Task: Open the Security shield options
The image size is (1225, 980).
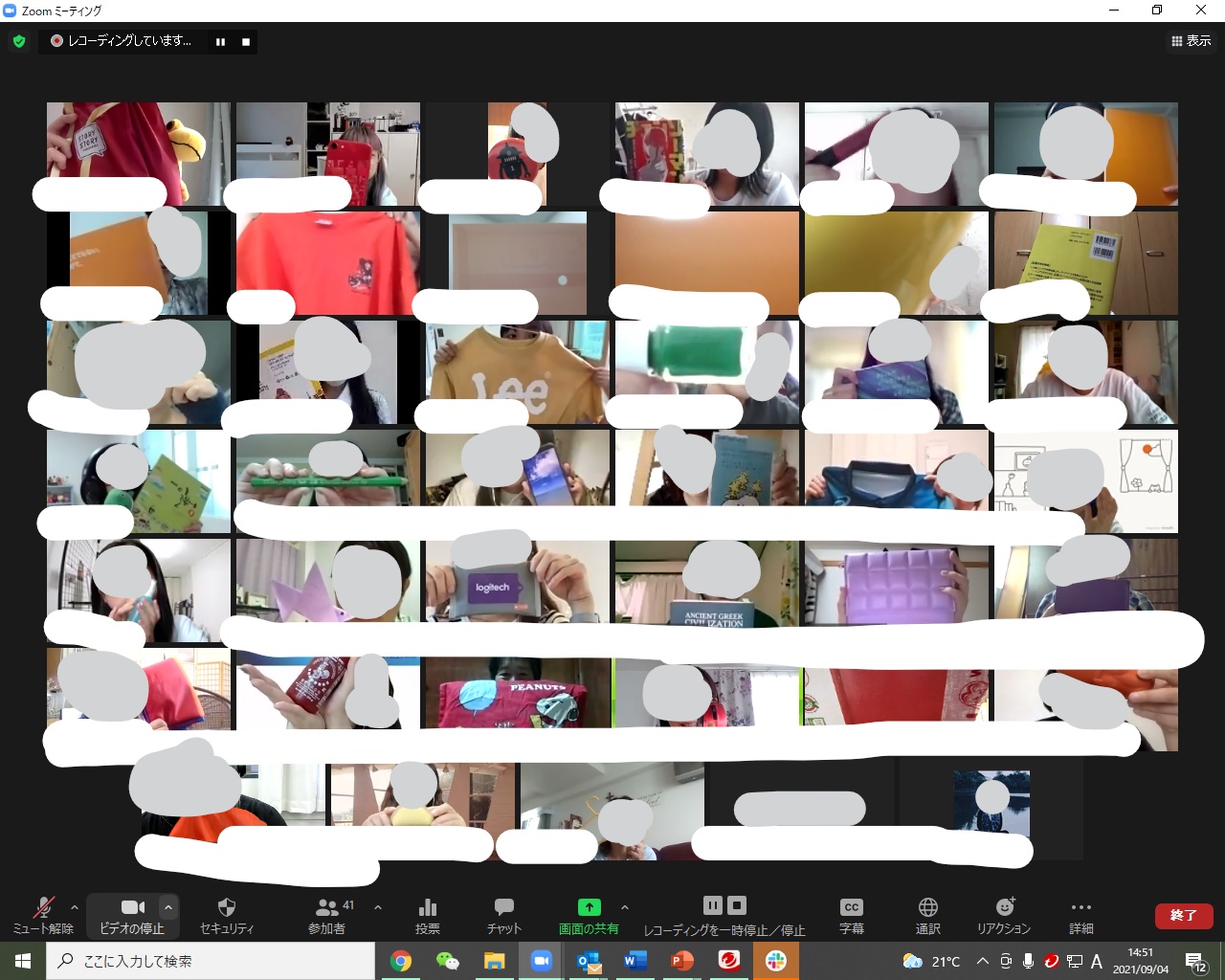Action: pyautogui.click(x=227, y=915)
